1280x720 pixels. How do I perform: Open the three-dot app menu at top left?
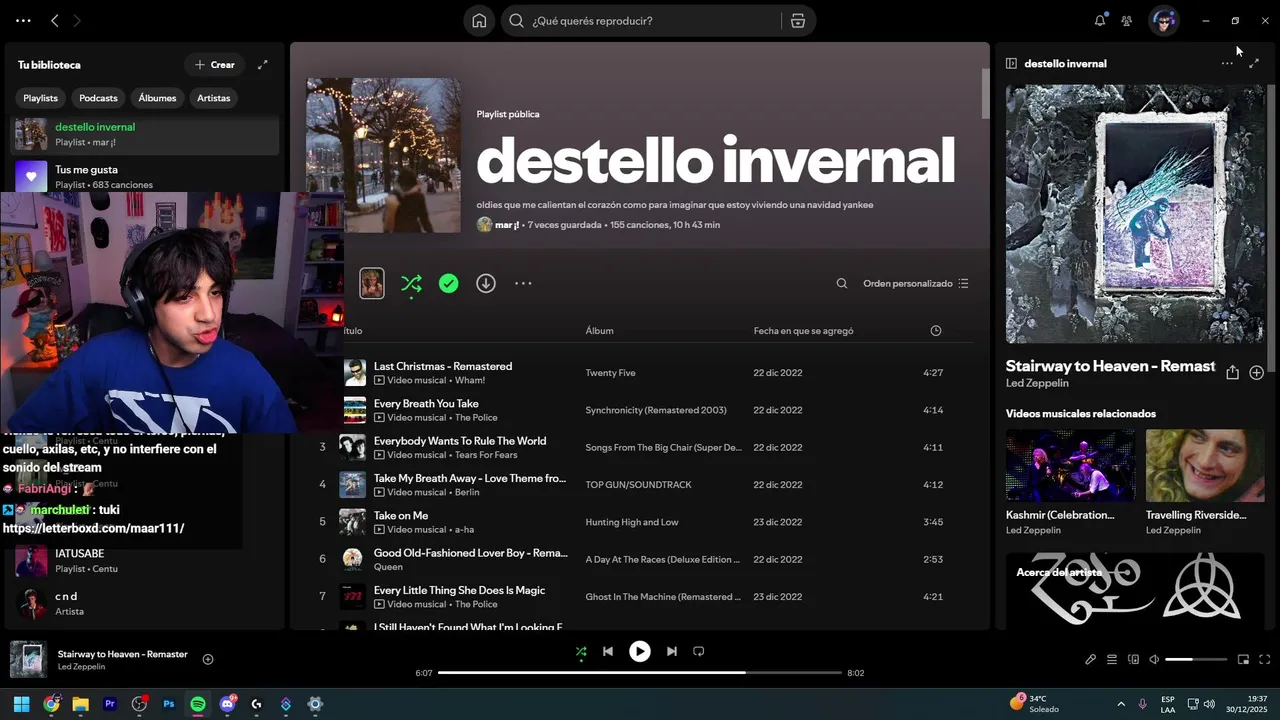pos(23,21)
